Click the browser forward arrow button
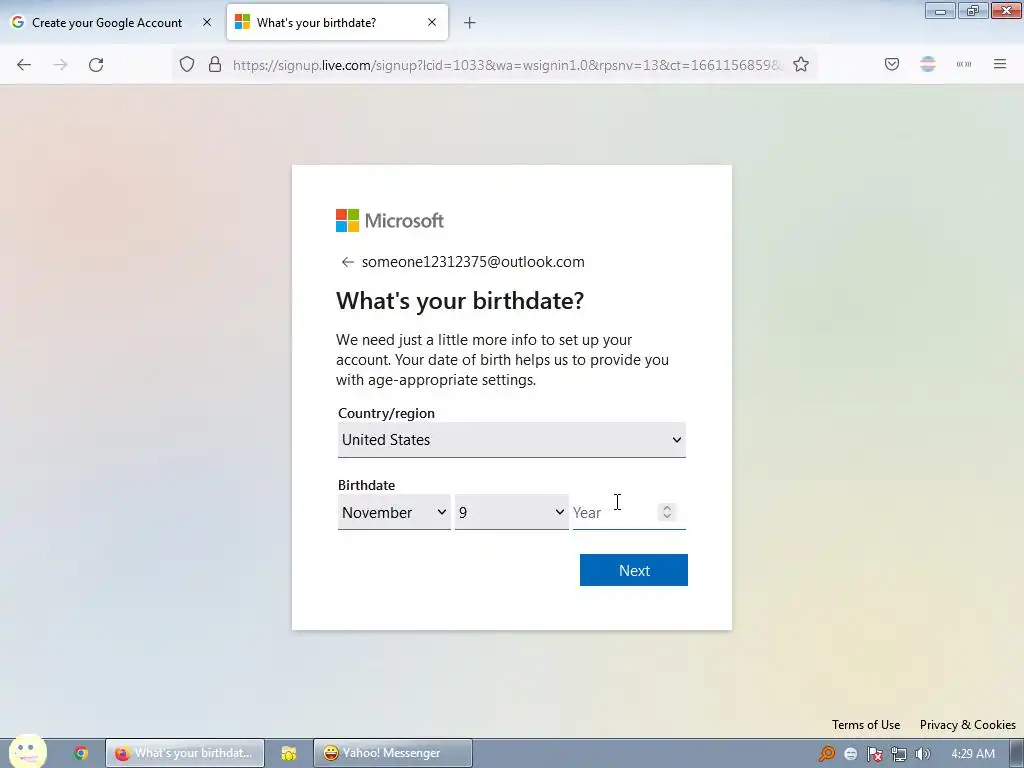The image size is (1024, 768). pyautogui.click(x=60, y=65)
